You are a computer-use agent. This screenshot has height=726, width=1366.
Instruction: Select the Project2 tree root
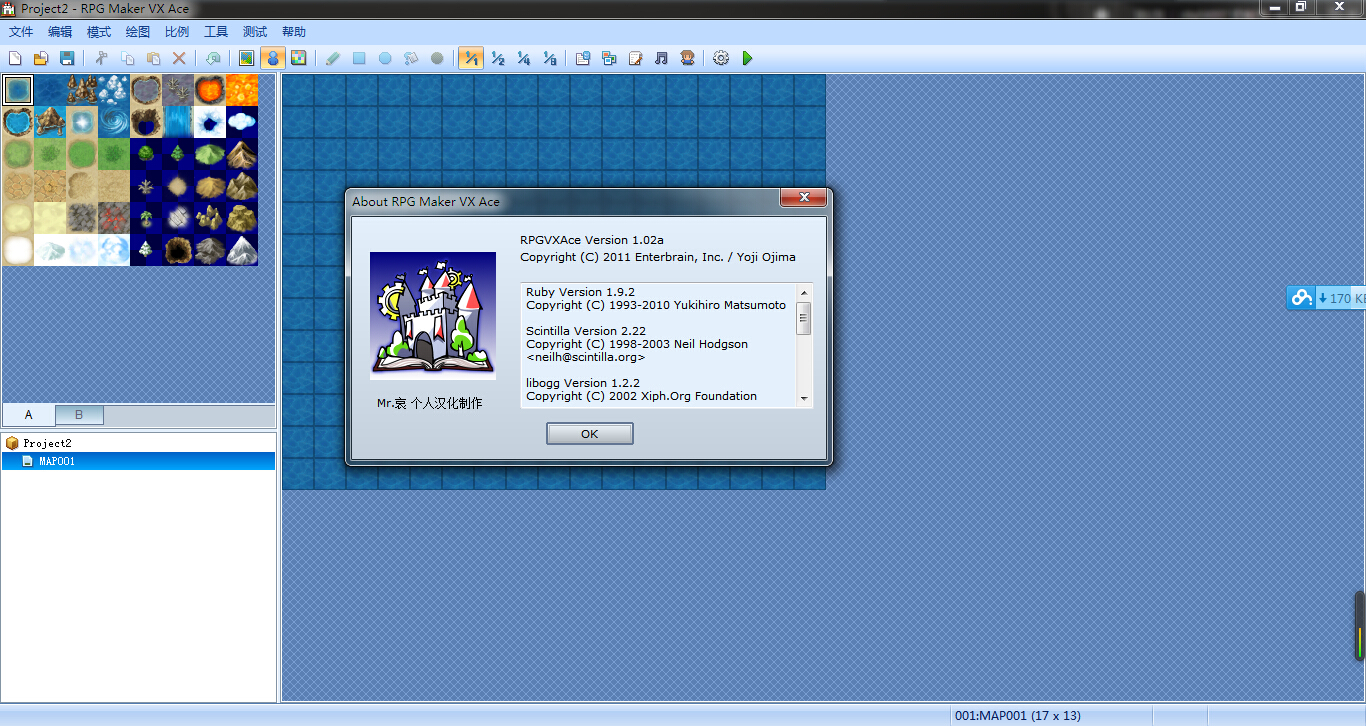(x=48, y=443)
